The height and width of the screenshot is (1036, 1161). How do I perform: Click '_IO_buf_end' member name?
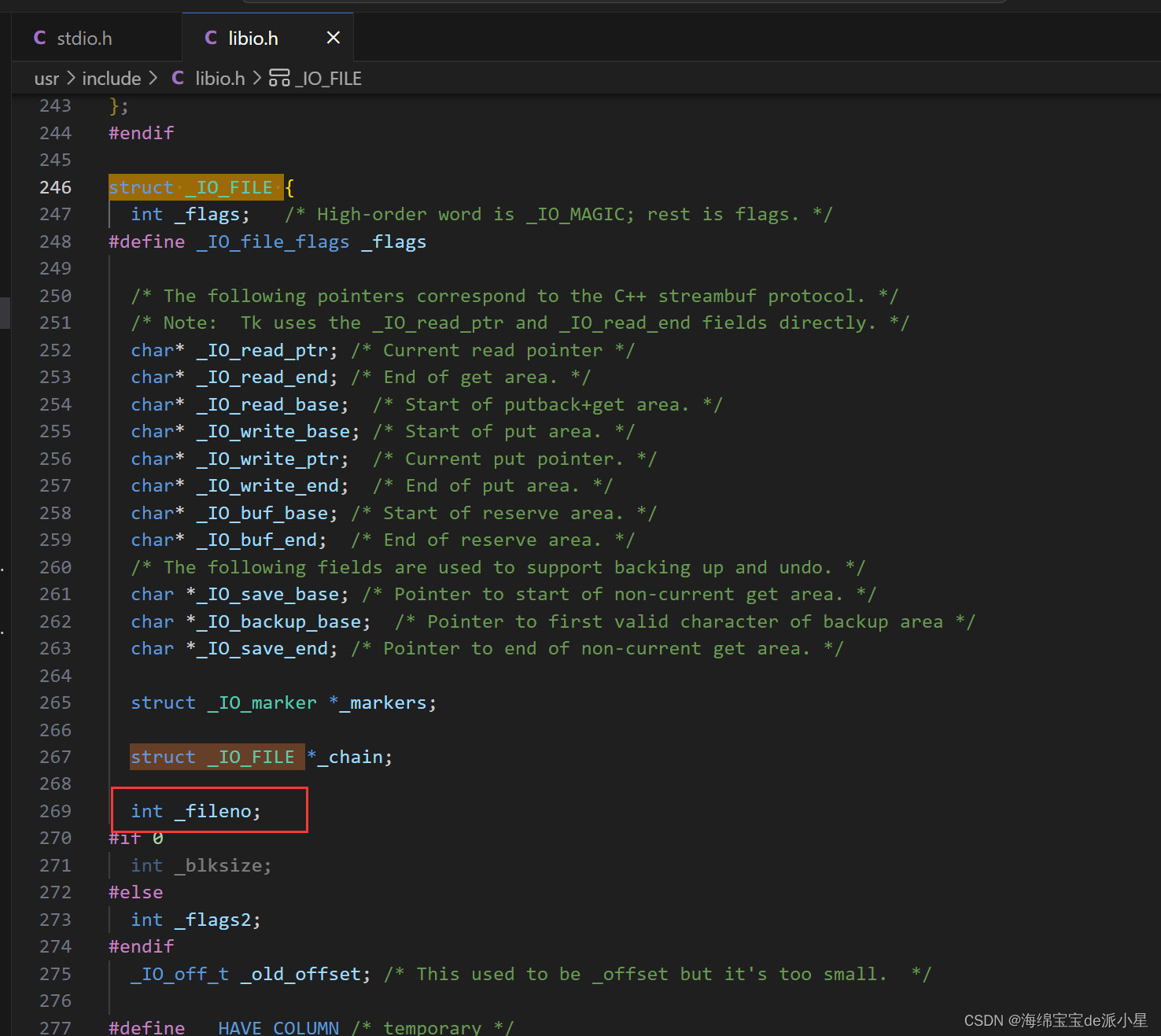click(256, 540)
